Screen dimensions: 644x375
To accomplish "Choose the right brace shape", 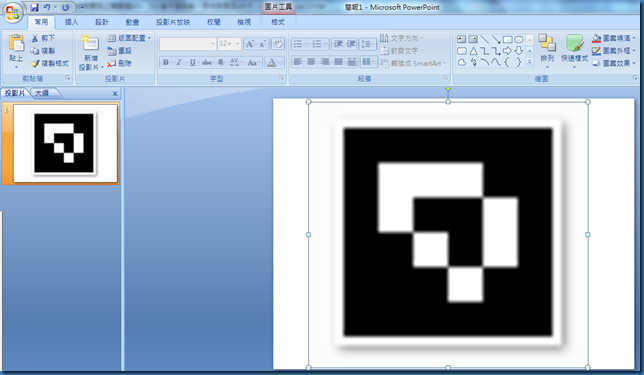I will tap(519, 62).
